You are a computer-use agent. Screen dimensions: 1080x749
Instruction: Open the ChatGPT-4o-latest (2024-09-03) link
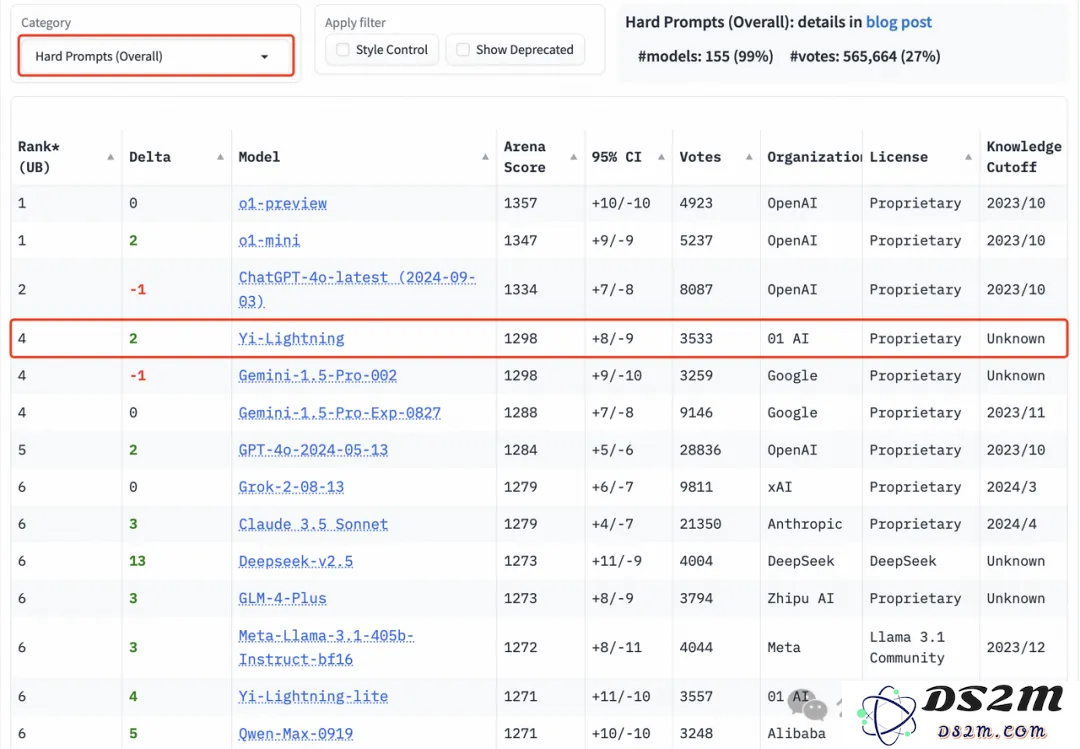(357, 289)
